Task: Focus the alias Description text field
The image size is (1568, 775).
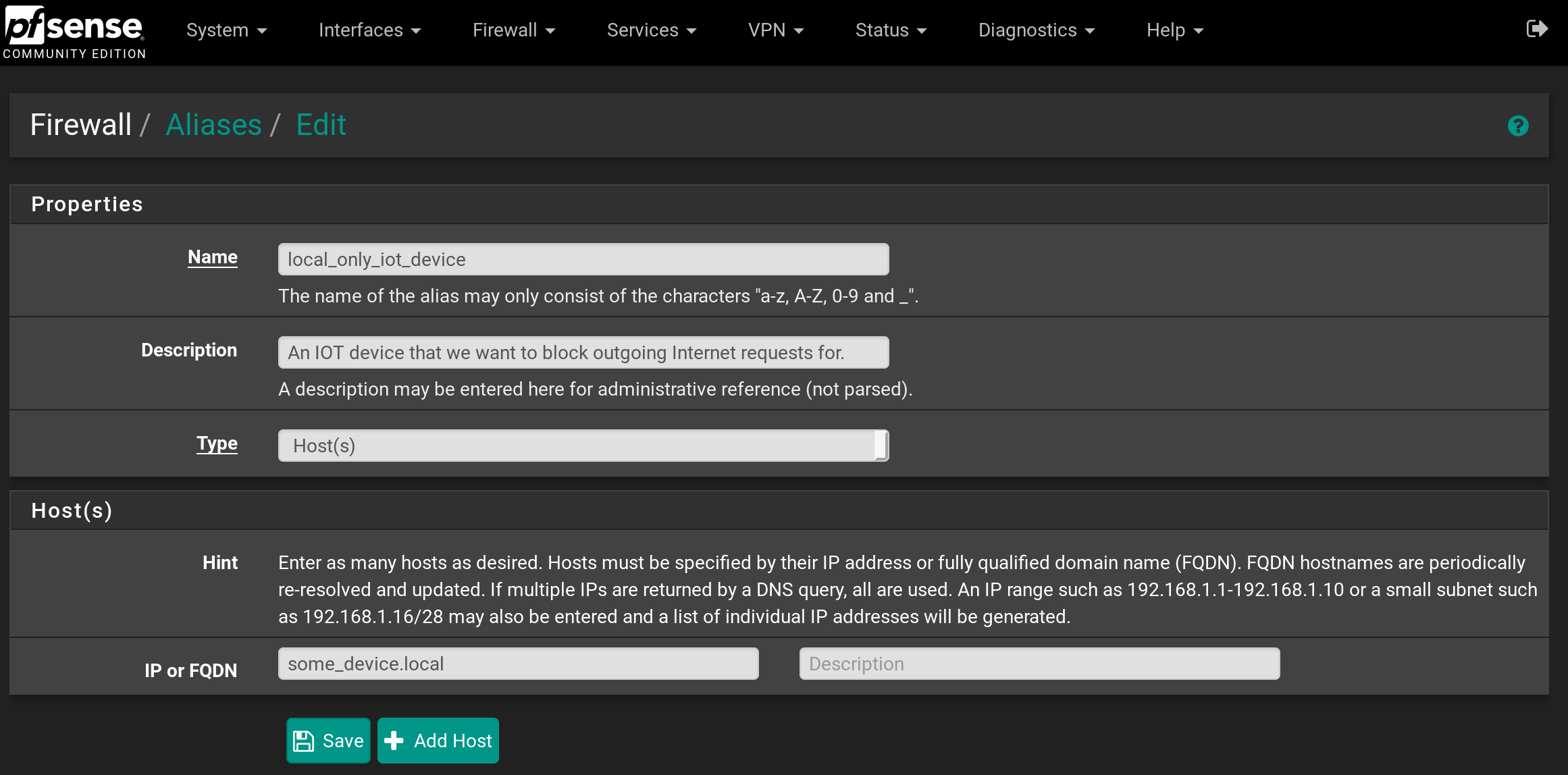Action: click(x=583, y=352)
